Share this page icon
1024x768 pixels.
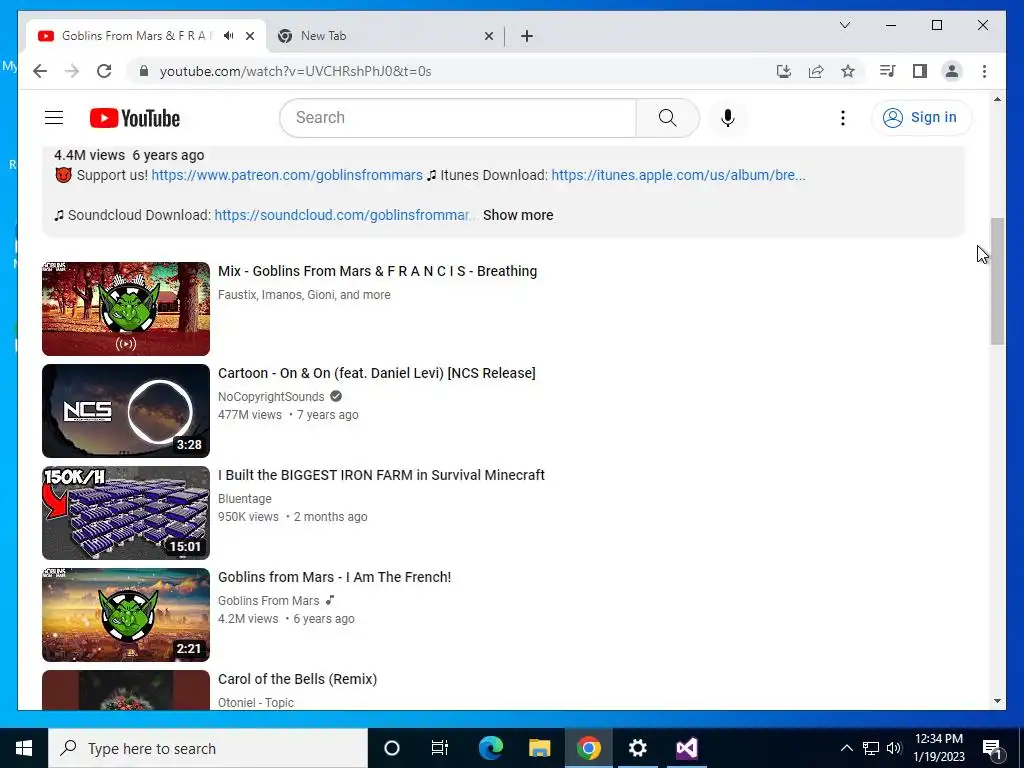tap(816, 71)
